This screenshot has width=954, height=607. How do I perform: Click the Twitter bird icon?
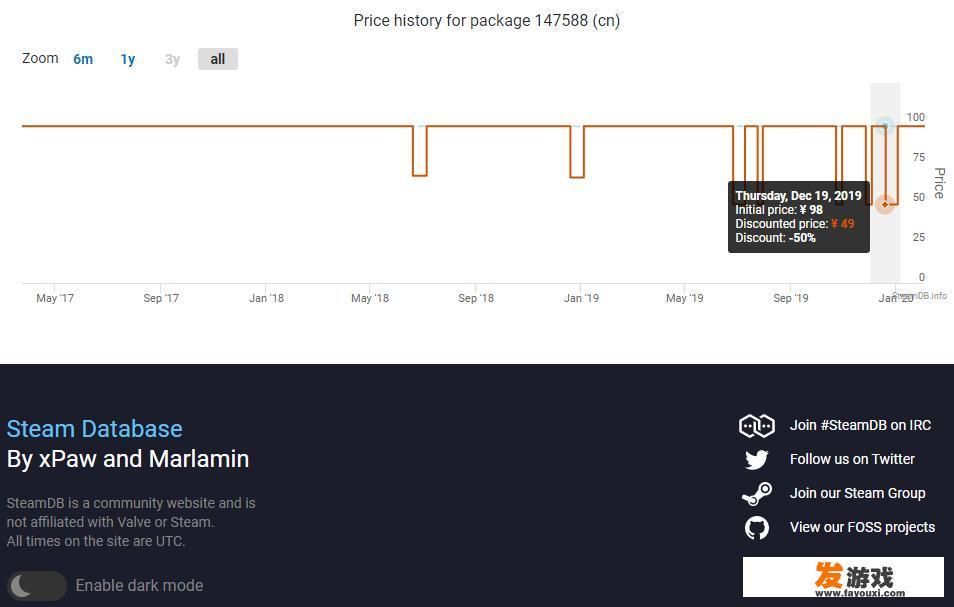tap(756, 459)
